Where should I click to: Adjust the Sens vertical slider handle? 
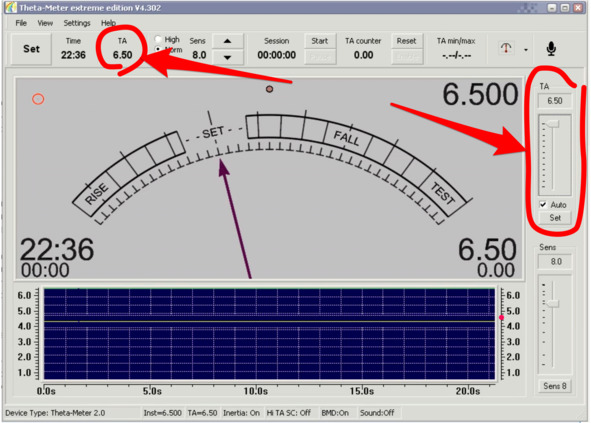tap(553, 303)
